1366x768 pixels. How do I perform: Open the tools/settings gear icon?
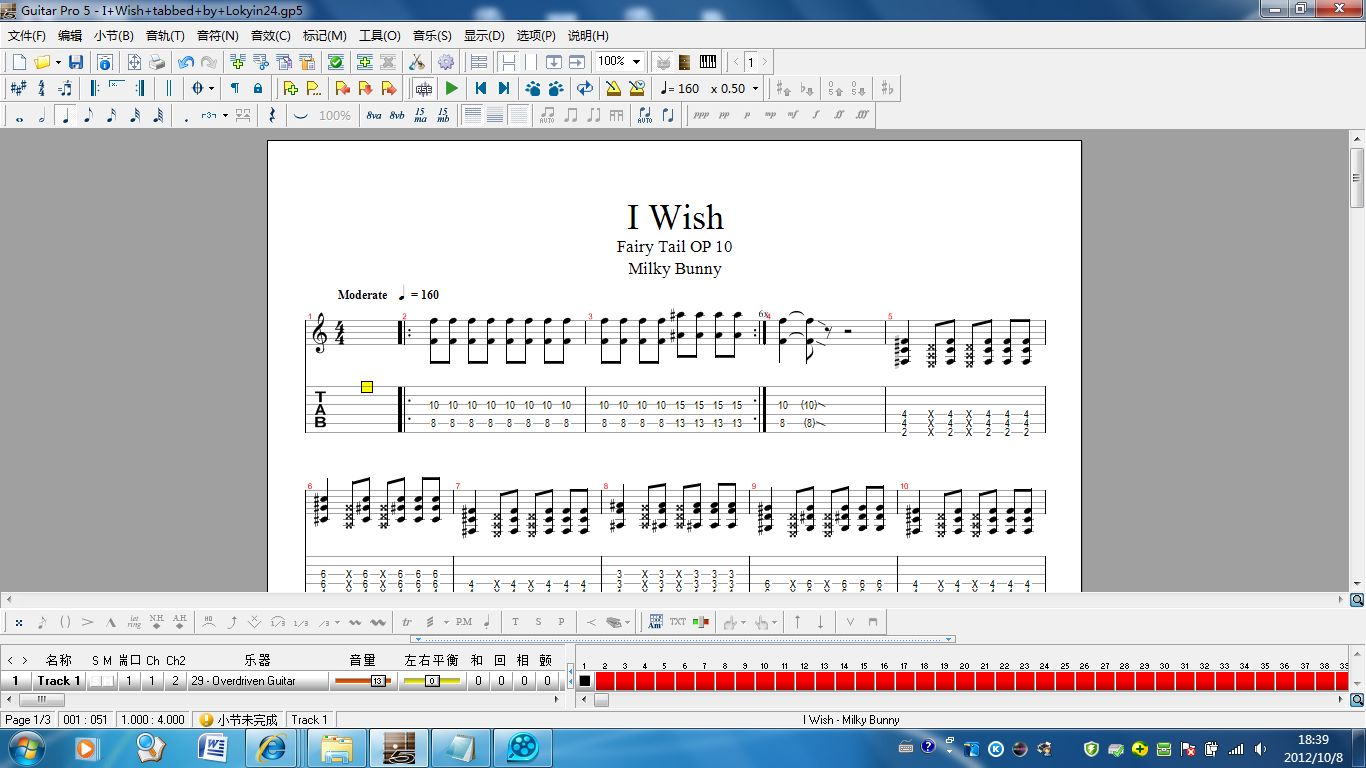[446, 62]
